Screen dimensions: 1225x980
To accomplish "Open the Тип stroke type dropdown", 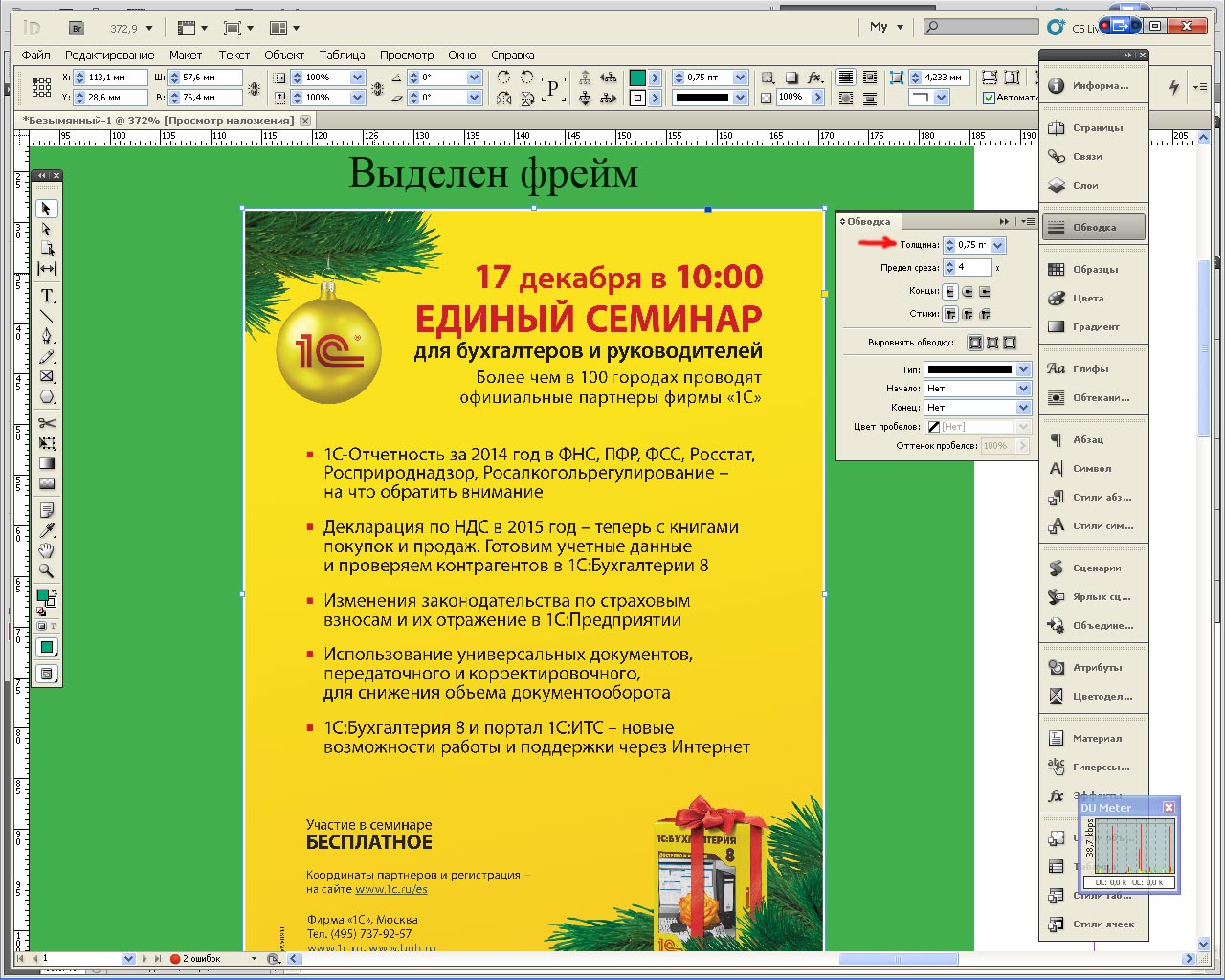I will click(1023, 369).
